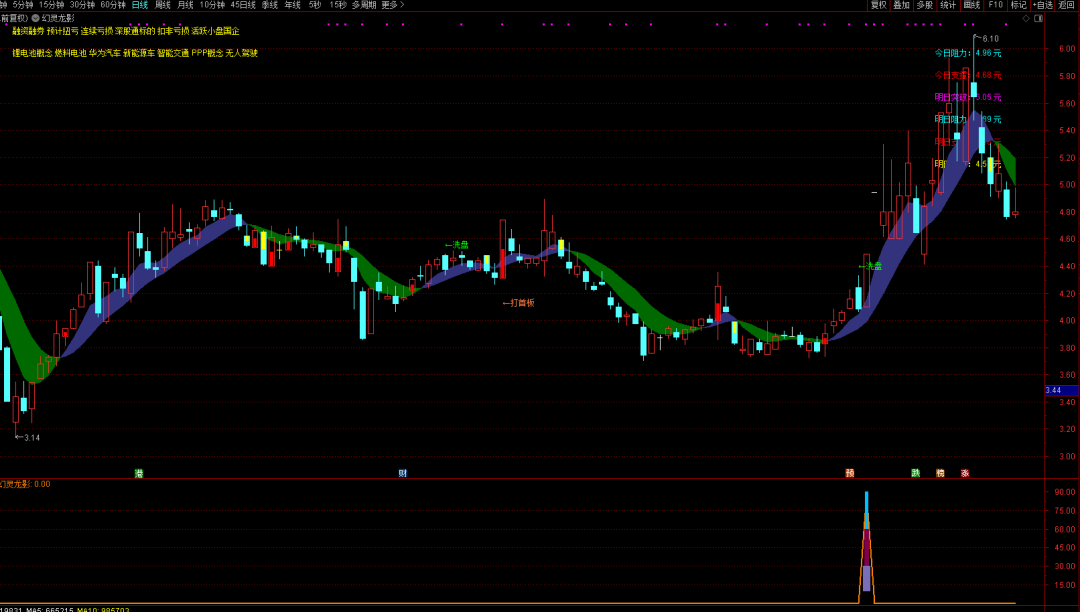Switch to the 周线 weekly tab

point(163,5)
